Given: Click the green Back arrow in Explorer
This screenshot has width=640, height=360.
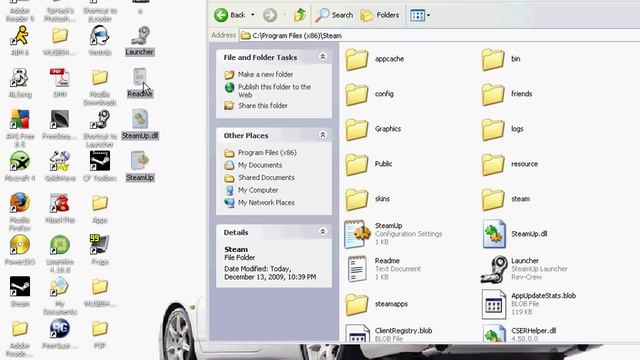Looking at the screenshot, I should pyautogui.click(x=221, y=15).
